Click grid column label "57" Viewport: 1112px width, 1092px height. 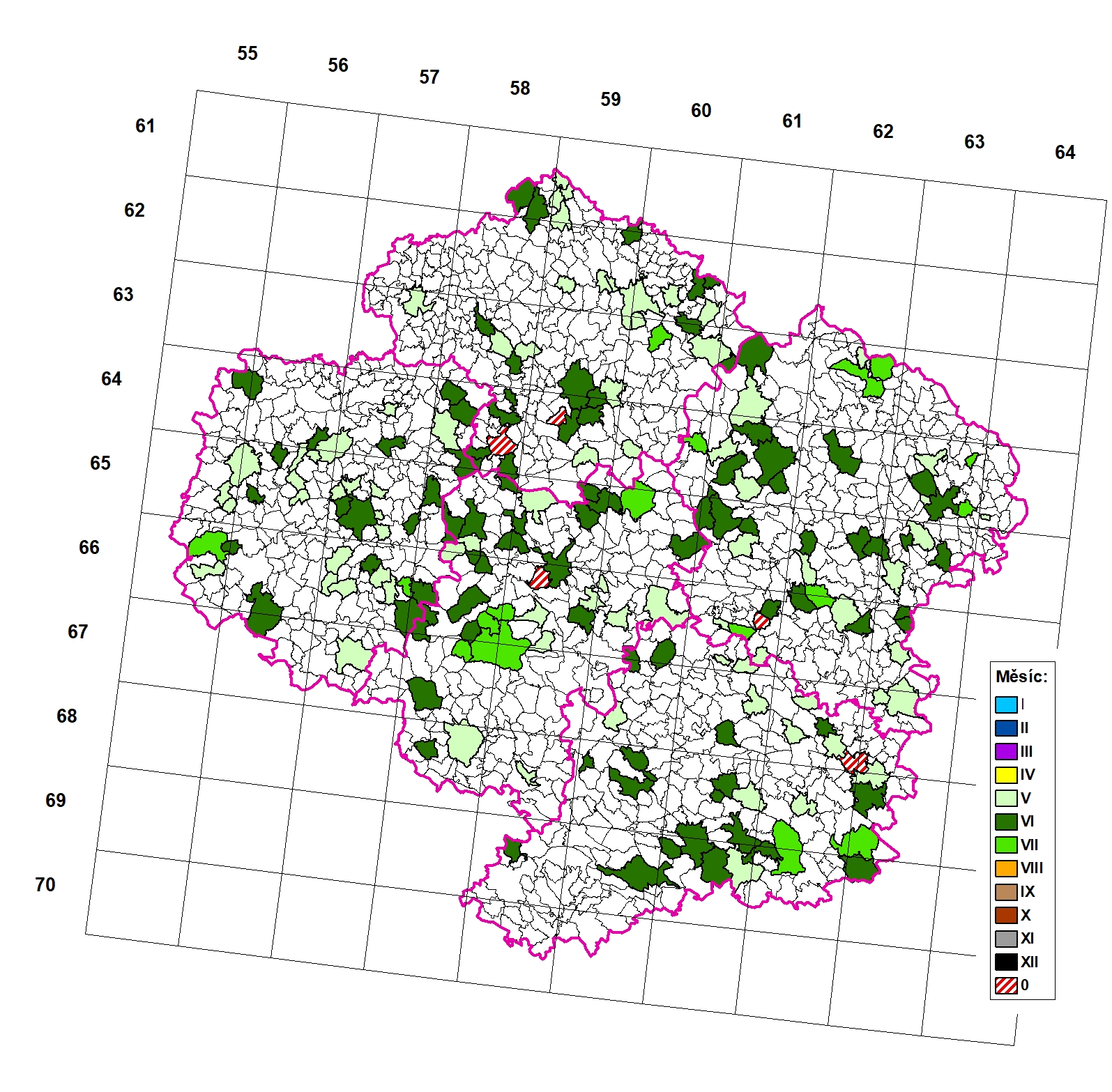click(x=429, y=77)
